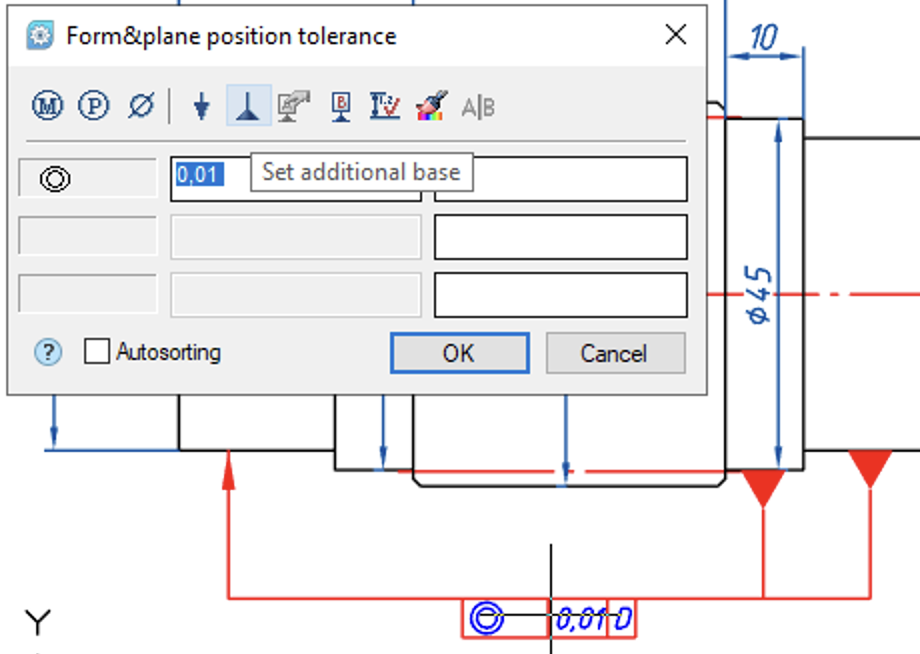Click the monitor with B icon

point(340,106)
